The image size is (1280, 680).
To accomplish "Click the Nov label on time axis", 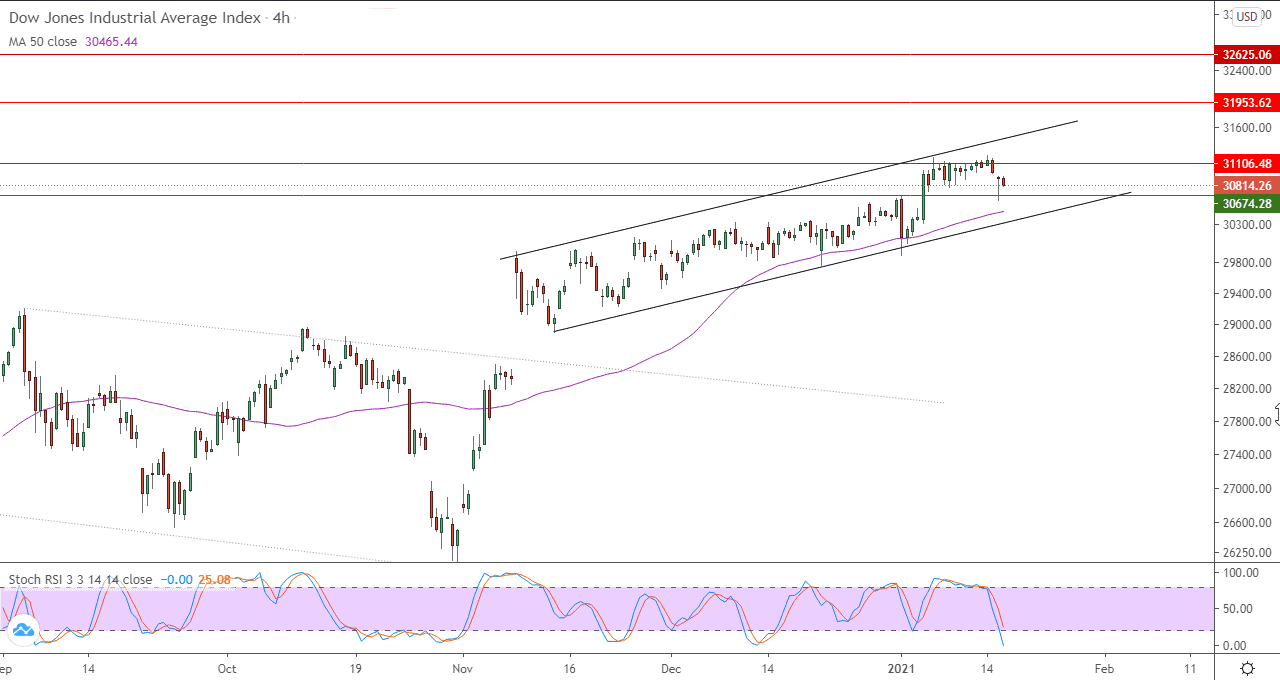I will coord(462,667).
